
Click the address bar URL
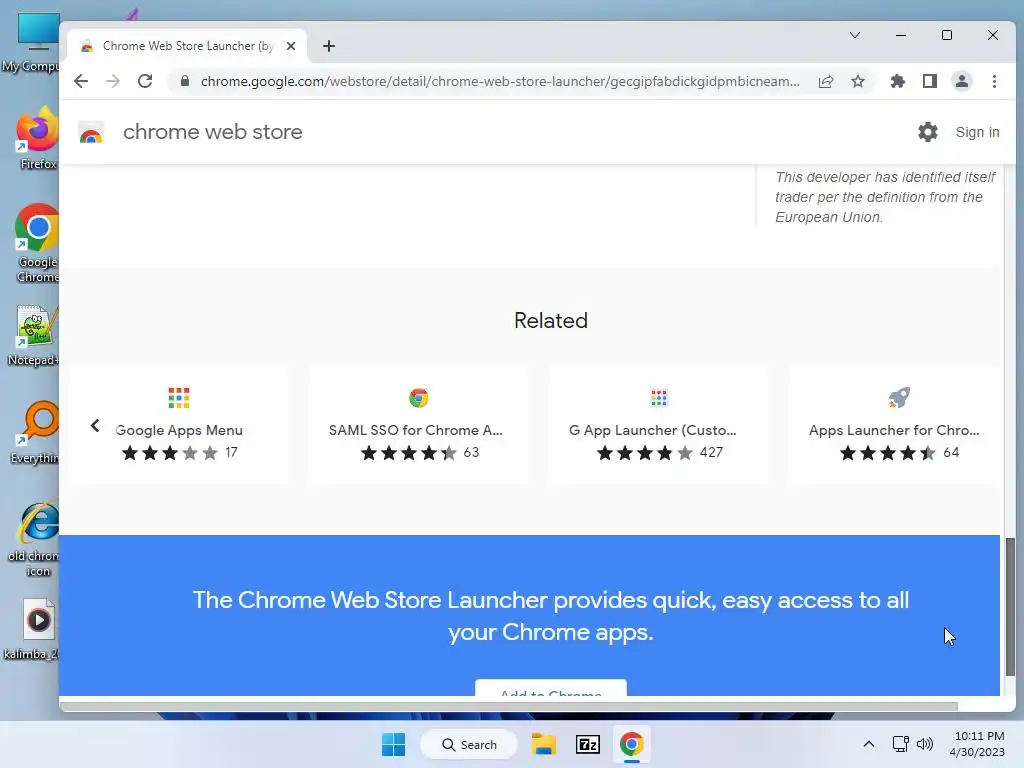(500, 81)
